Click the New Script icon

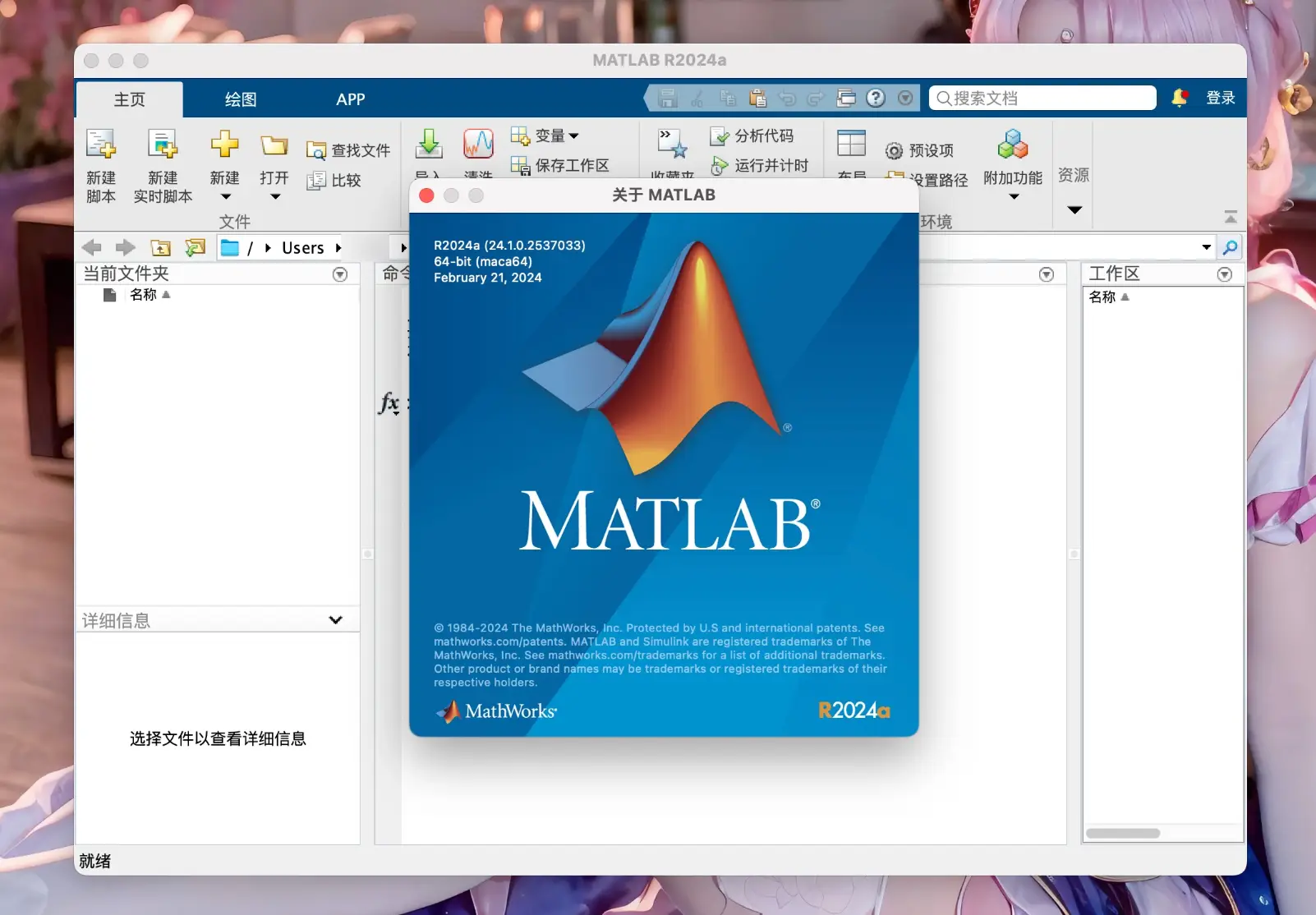click(x=101, y=145)
